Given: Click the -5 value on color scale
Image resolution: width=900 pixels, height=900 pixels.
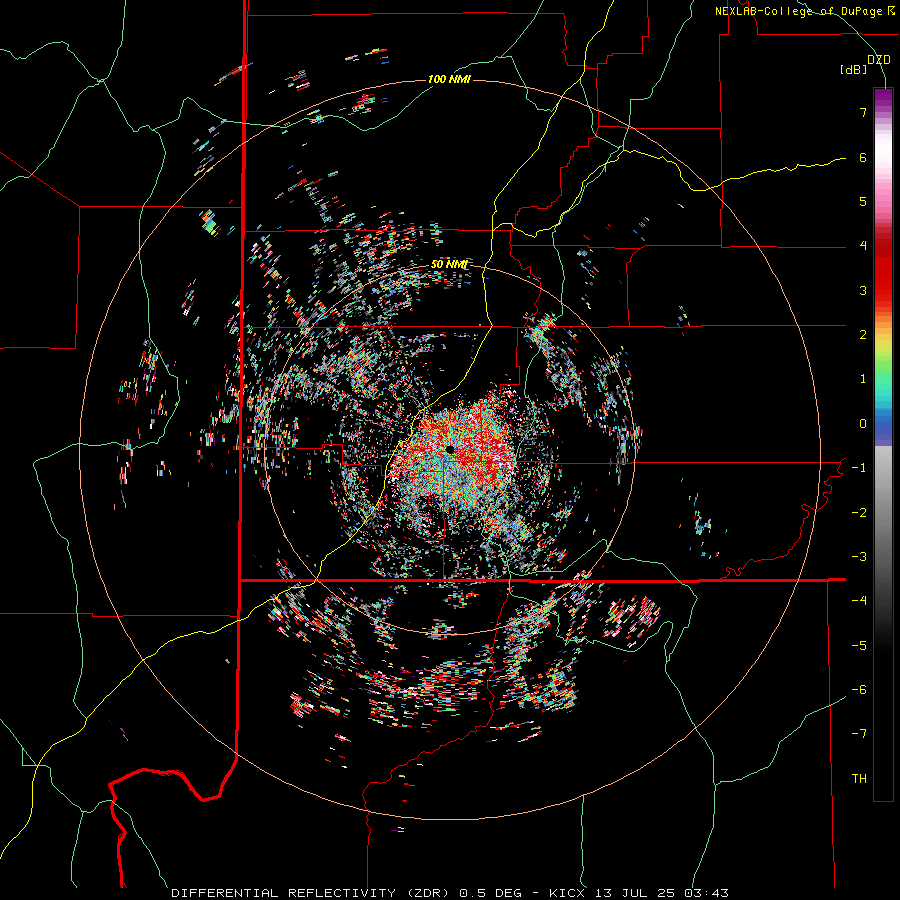Looking at the screenshot, I should [x=859, y=646].
